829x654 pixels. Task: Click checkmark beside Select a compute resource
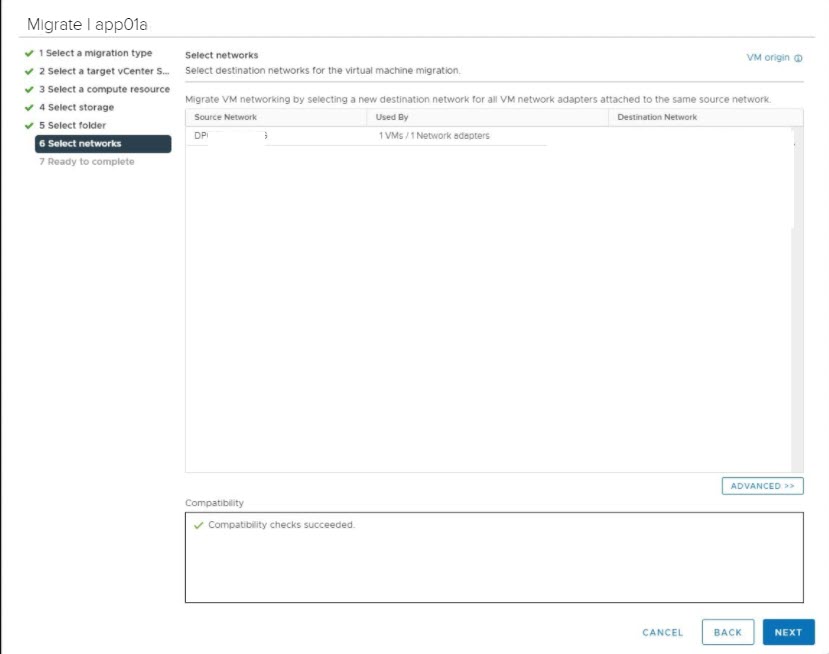(x=28, y=89)
